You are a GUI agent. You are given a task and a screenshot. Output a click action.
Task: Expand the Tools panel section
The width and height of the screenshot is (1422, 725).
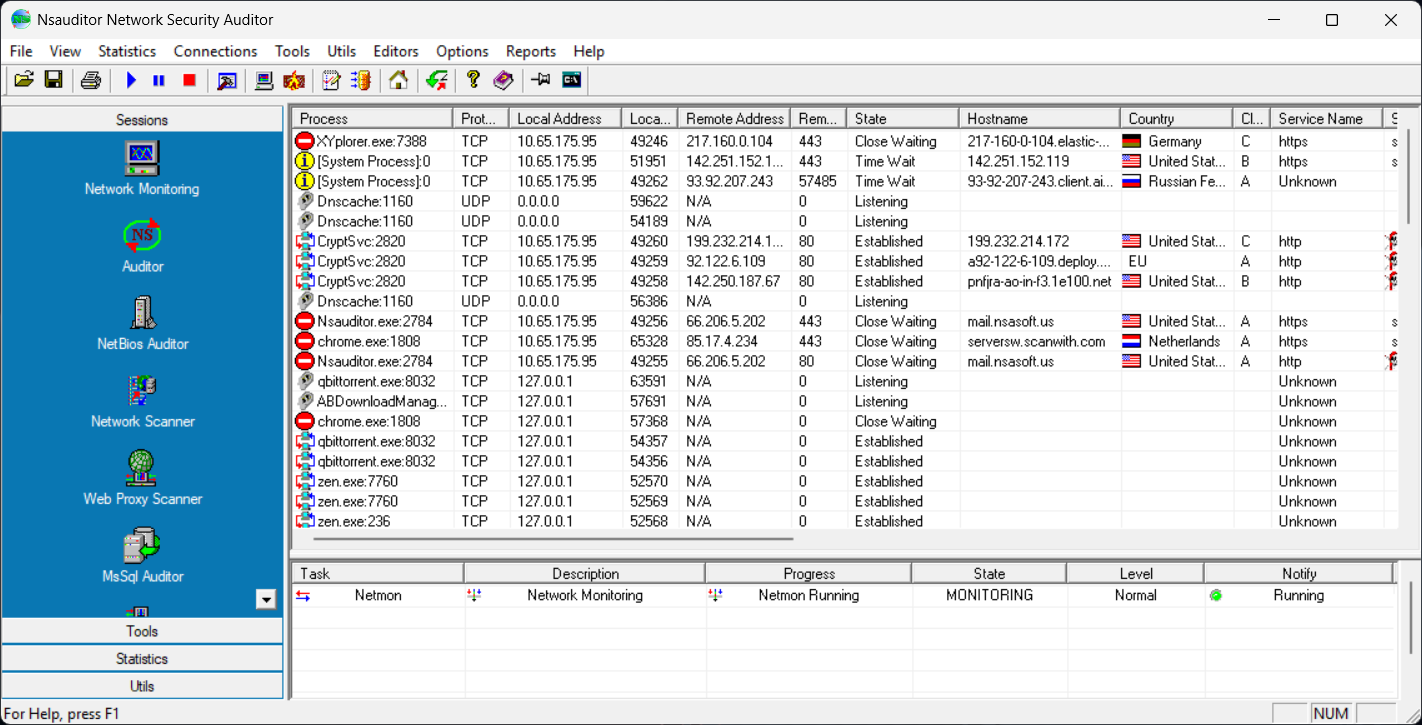[142, 631]
